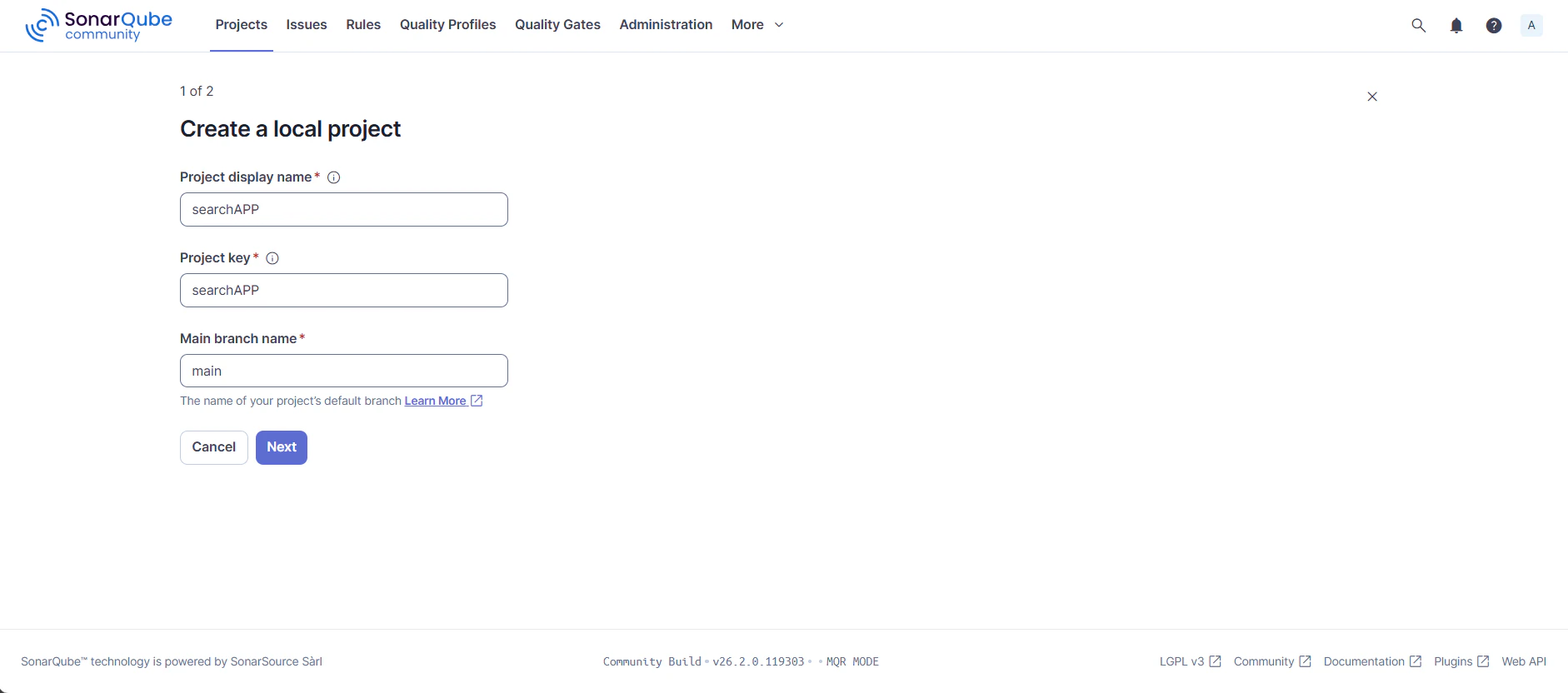Click the '1 of 2' step text
1568x693 pixels.
197,92
